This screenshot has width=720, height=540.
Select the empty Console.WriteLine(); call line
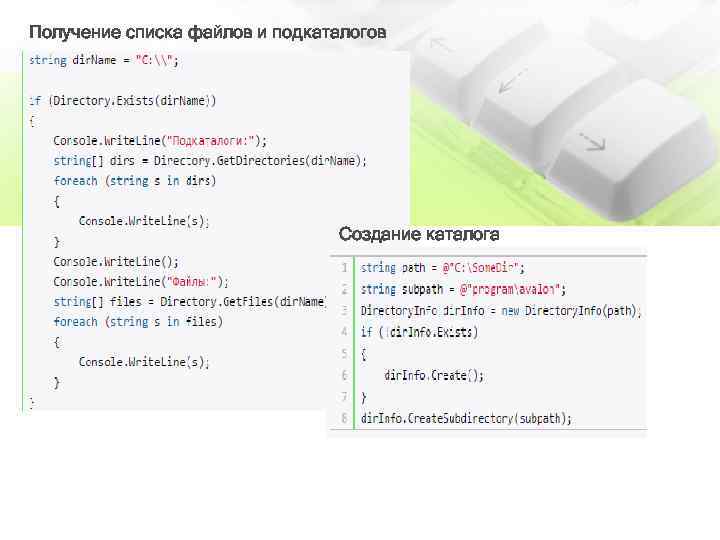(x=116, y=262)
